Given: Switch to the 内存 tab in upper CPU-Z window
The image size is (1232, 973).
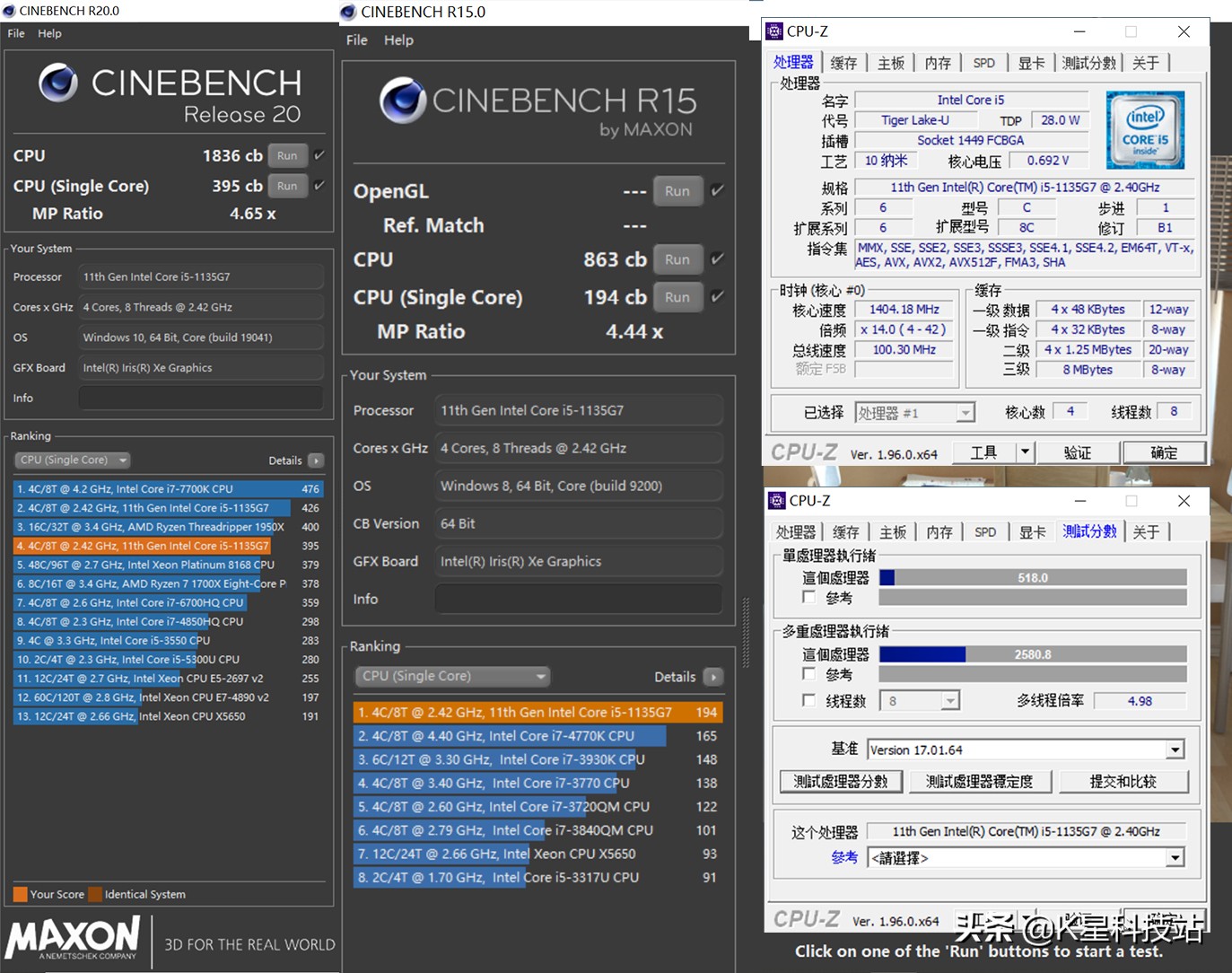Looking at the screenshot, I should pyautogui.click(x=938, y=63).
